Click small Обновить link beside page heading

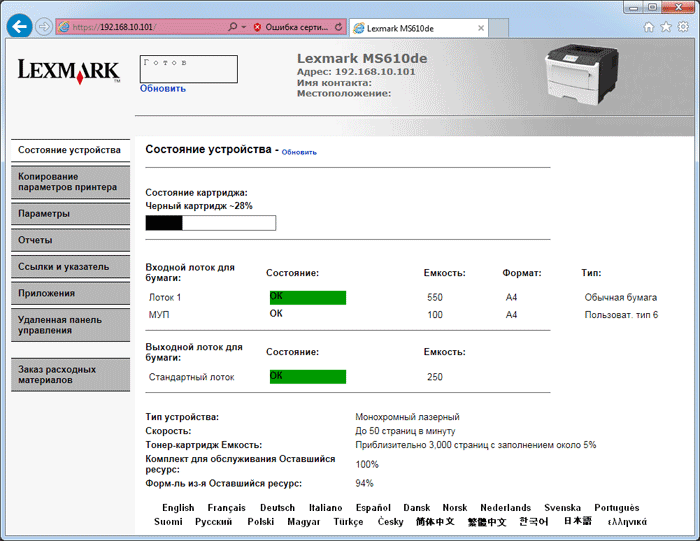[x=299, y=152]
